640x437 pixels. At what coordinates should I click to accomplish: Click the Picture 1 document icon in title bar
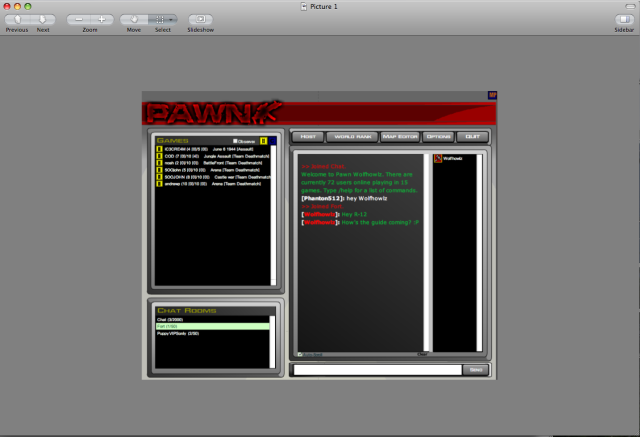pos(304,6)
